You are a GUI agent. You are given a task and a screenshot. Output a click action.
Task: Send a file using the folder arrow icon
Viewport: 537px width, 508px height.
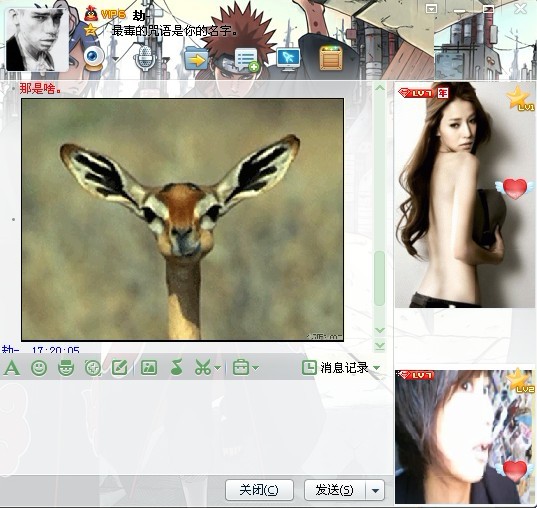[x=196, y=59]
